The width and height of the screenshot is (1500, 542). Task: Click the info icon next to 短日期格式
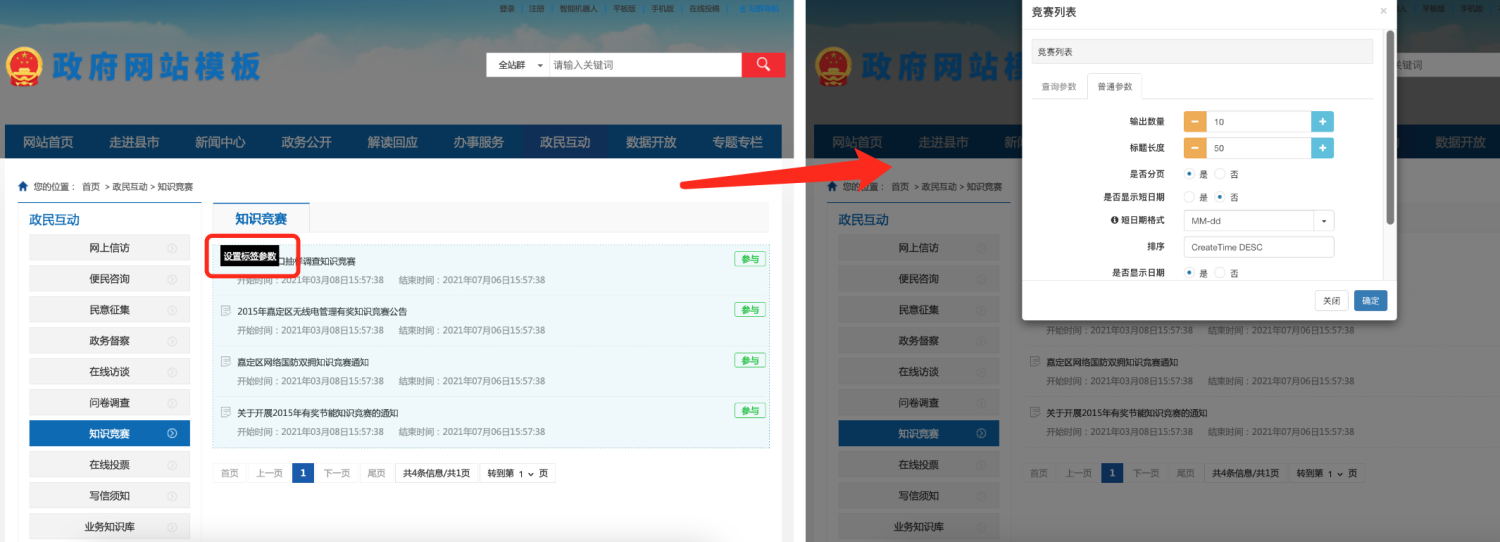(x=1114, y=220)
